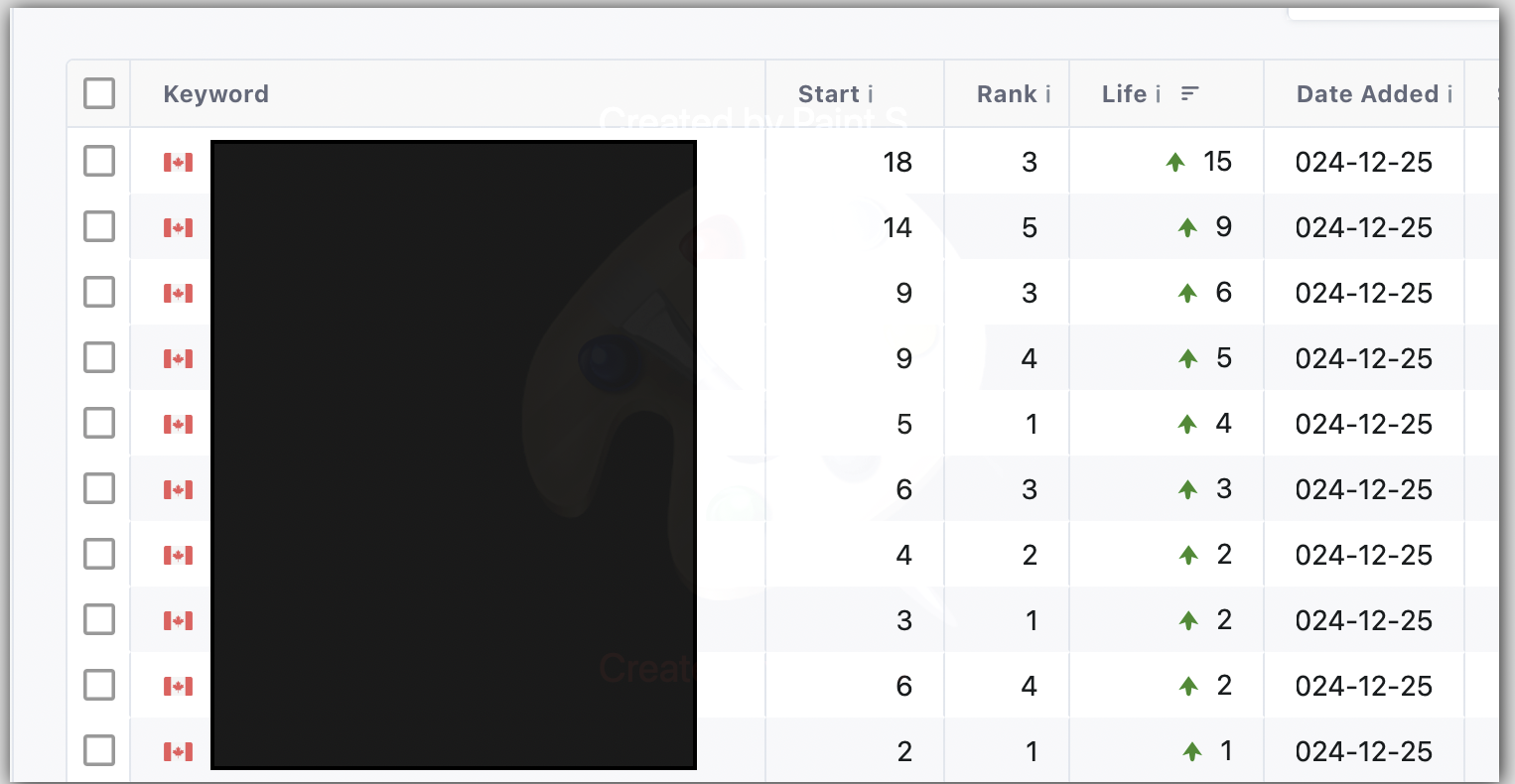Image resolution: width=1515 pixels, height=784 pixels.
Task: Sort by the Life column header label
Action: click(1124, 94)
